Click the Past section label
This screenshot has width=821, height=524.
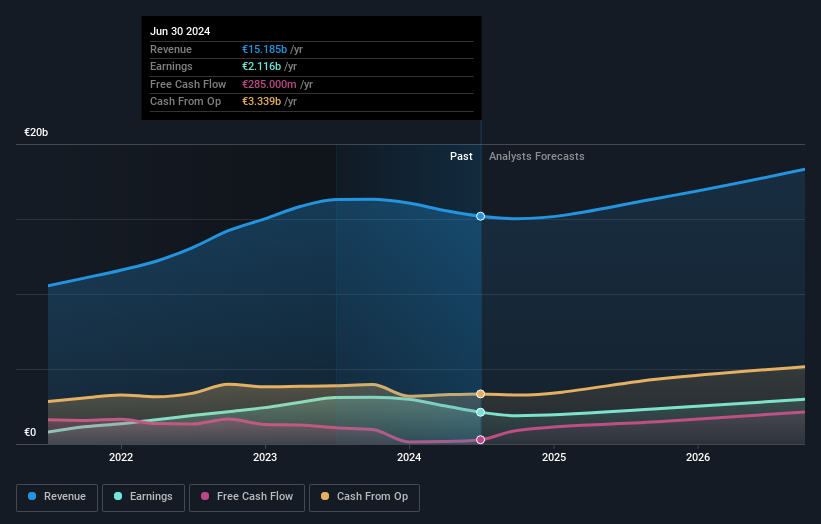click(x=461, y=156)
